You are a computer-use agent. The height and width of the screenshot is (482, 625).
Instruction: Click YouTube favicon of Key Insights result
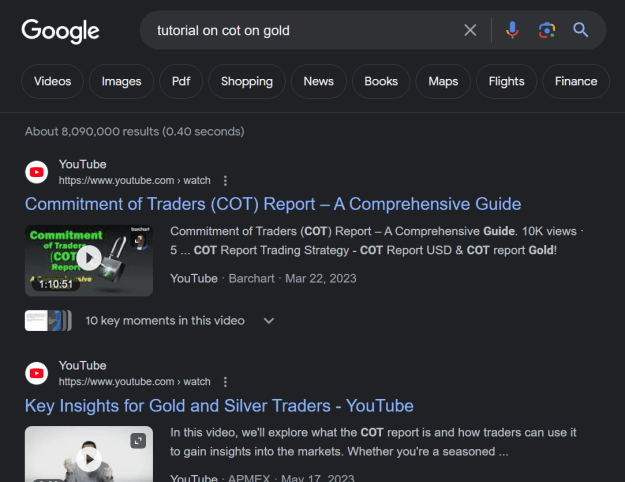click(37, 373)
